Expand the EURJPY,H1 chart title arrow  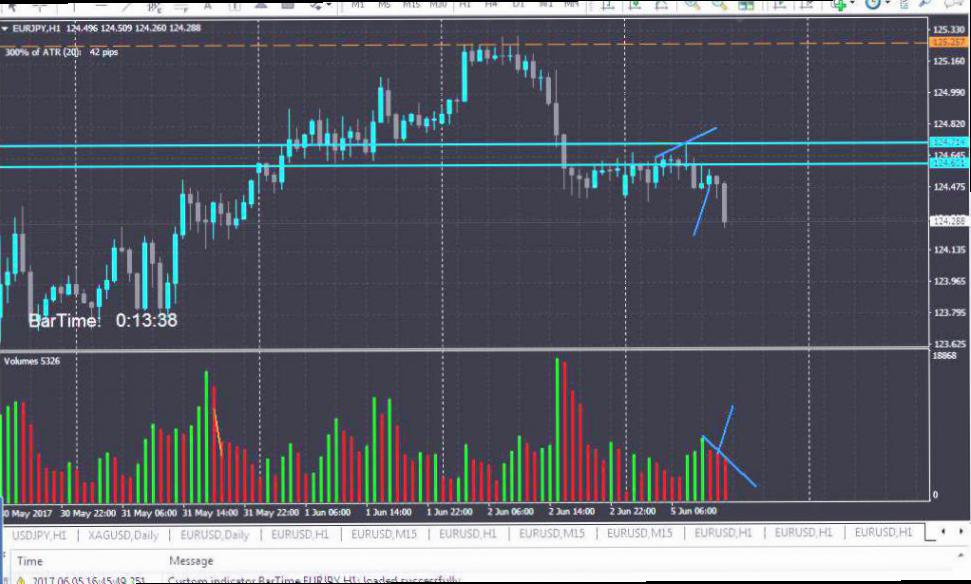(5, 28)
